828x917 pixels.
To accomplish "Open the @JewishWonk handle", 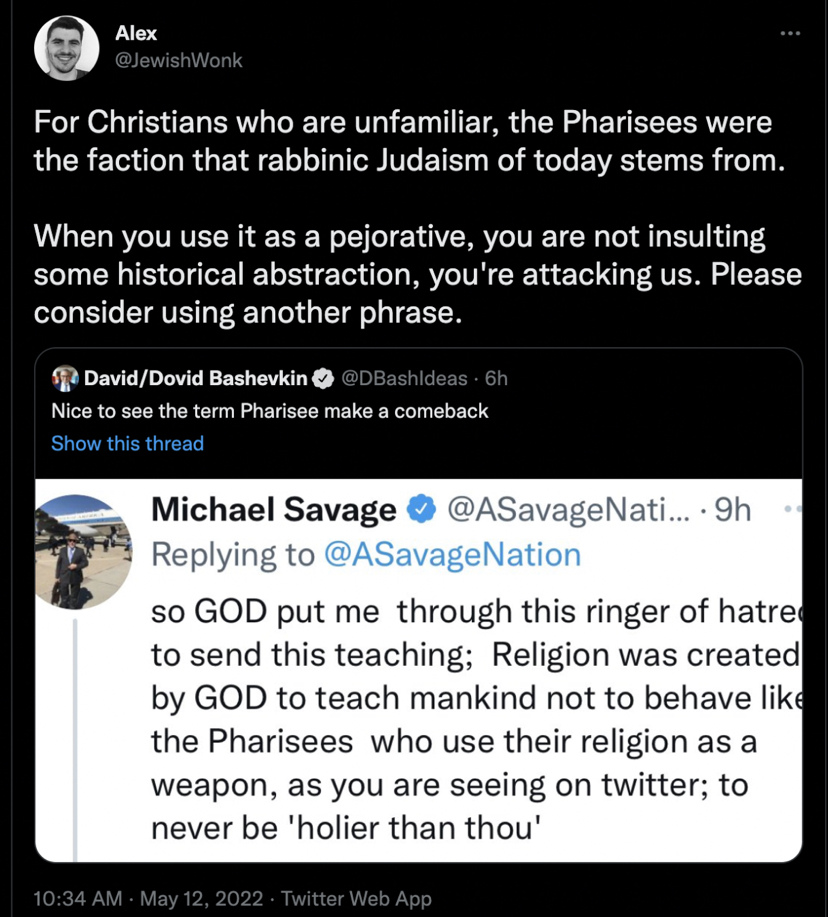I will [x=178, y=60].
